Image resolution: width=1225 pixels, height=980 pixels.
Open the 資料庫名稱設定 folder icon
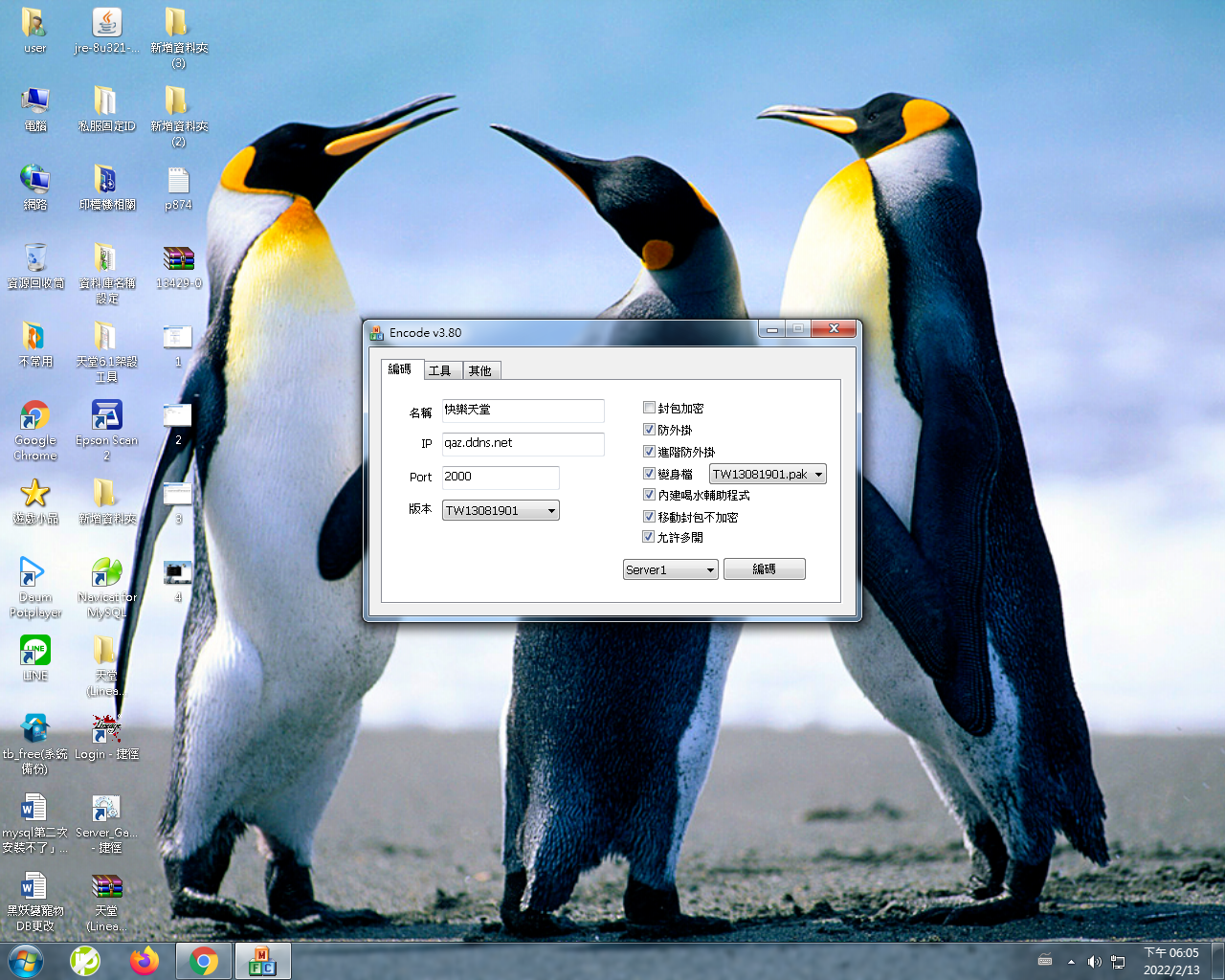(106, 273)
